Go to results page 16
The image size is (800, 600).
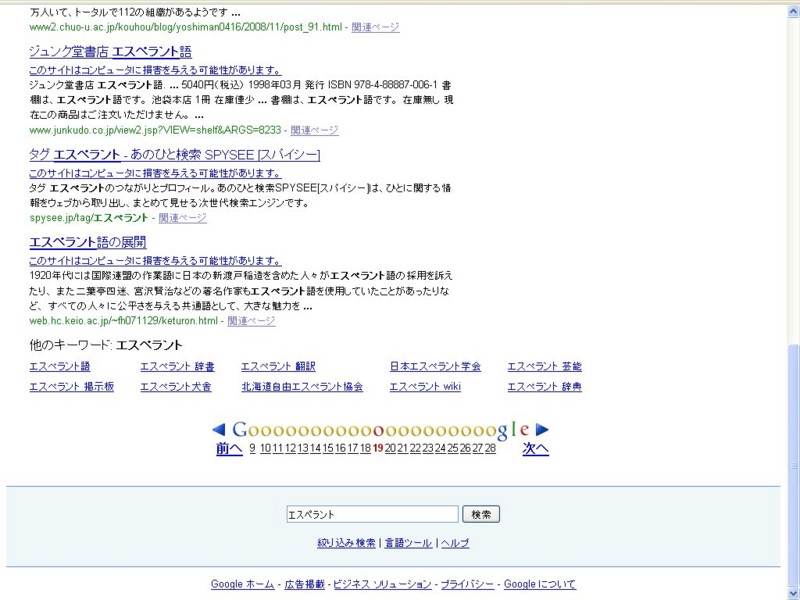click(x=340, y=448)
